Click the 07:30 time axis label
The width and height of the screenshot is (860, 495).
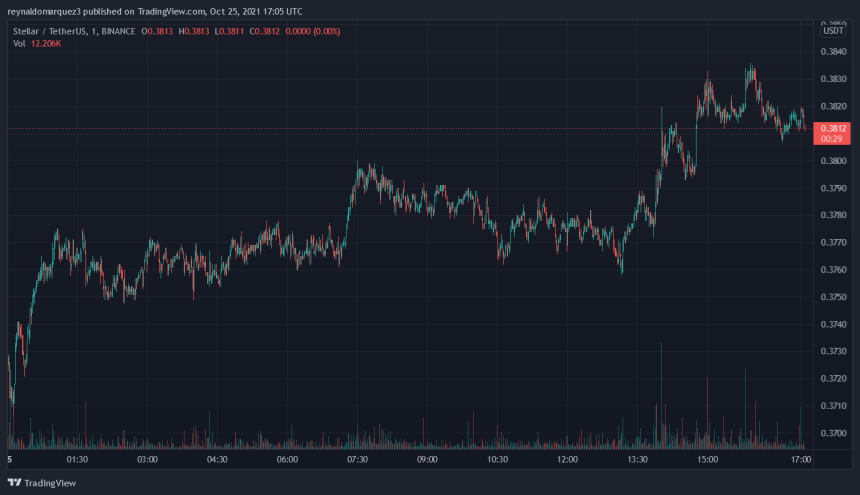pyautogui.click(x=357, y=459)
